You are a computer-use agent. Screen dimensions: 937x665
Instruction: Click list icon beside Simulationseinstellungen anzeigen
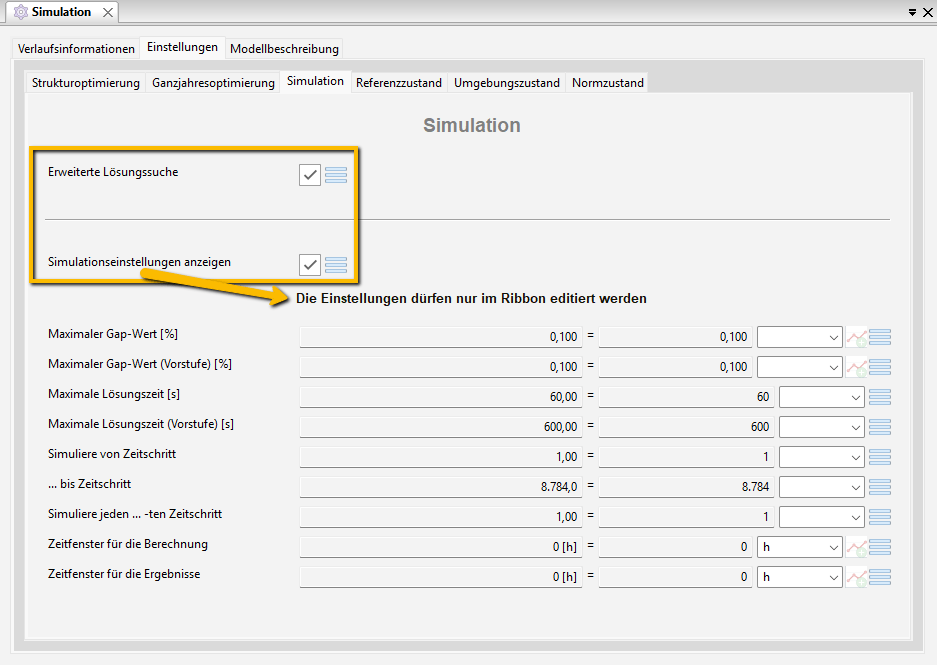(x=336, y=265)
